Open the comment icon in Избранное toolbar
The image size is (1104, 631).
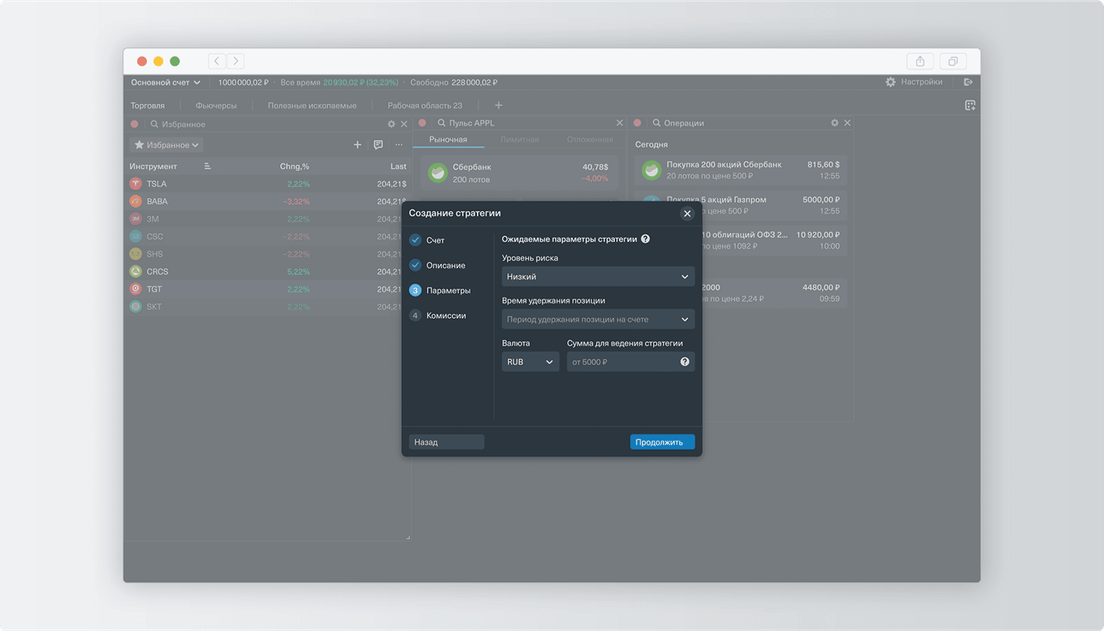pos(378,145)
